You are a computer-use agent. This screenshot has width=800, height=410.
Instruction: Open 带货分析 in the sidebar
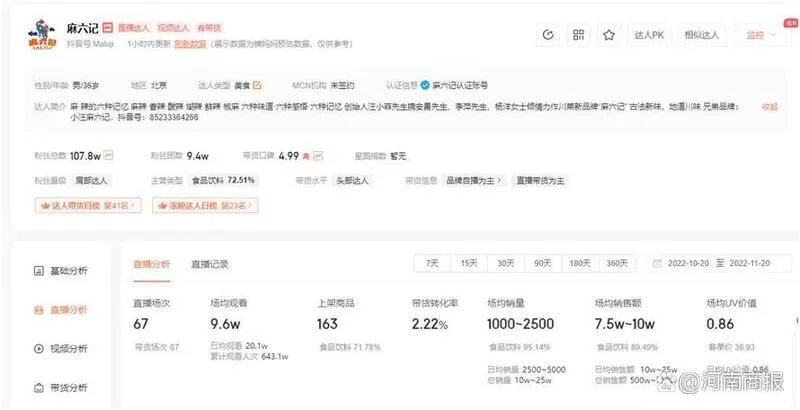click(x=68, y=388)
